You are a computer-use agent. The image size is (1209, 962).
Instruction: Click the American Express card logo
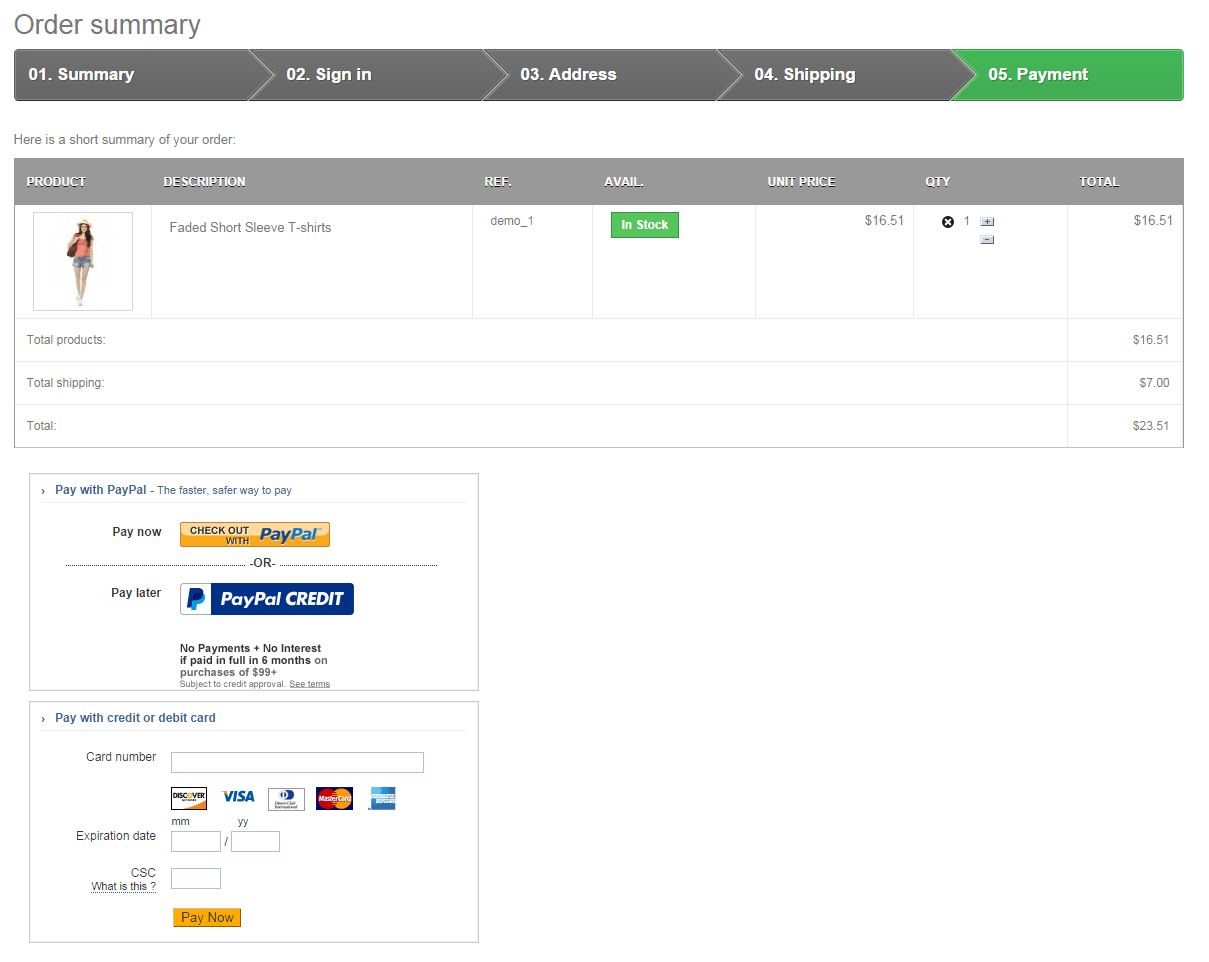coord(382,798)
